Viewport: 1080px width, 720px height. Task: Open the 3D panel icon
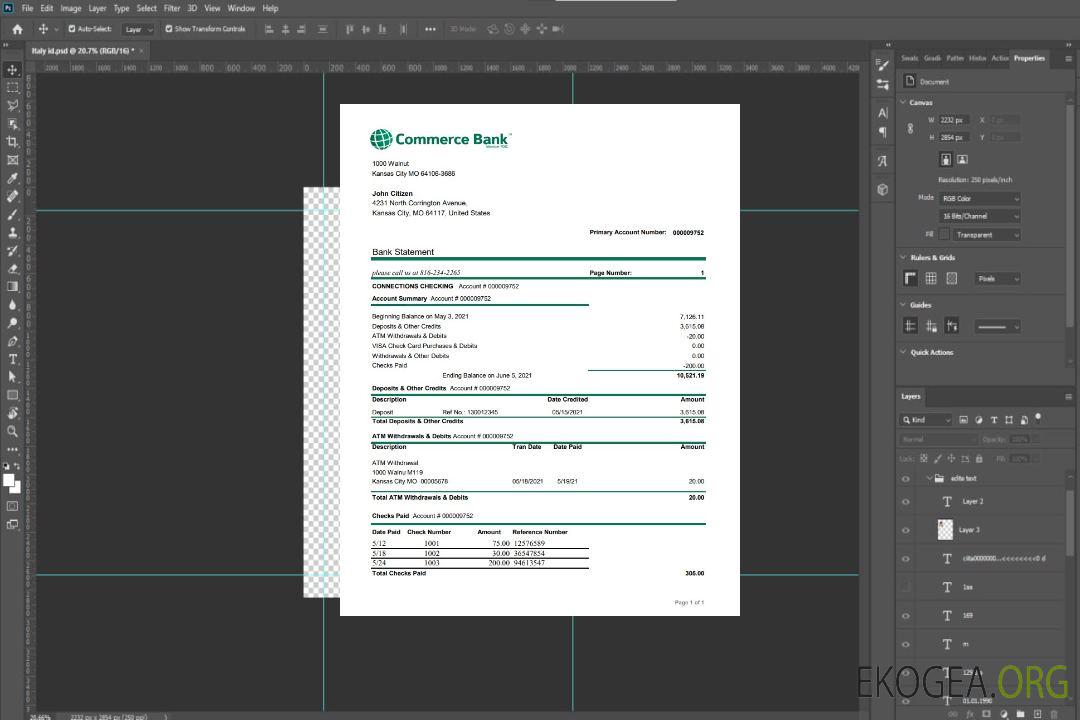(x=883, y=189)
